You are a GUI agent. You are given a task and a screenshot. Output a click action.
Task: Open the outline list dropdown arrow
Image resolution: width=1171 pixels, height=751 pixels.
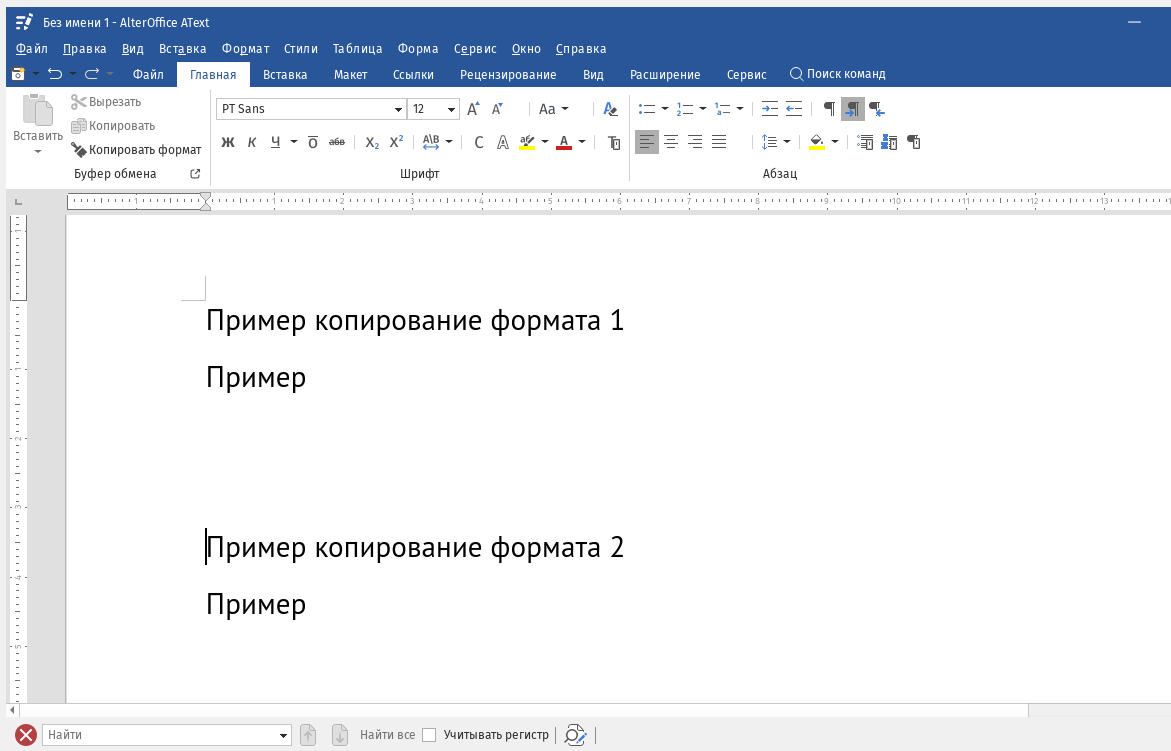(740, 109)
